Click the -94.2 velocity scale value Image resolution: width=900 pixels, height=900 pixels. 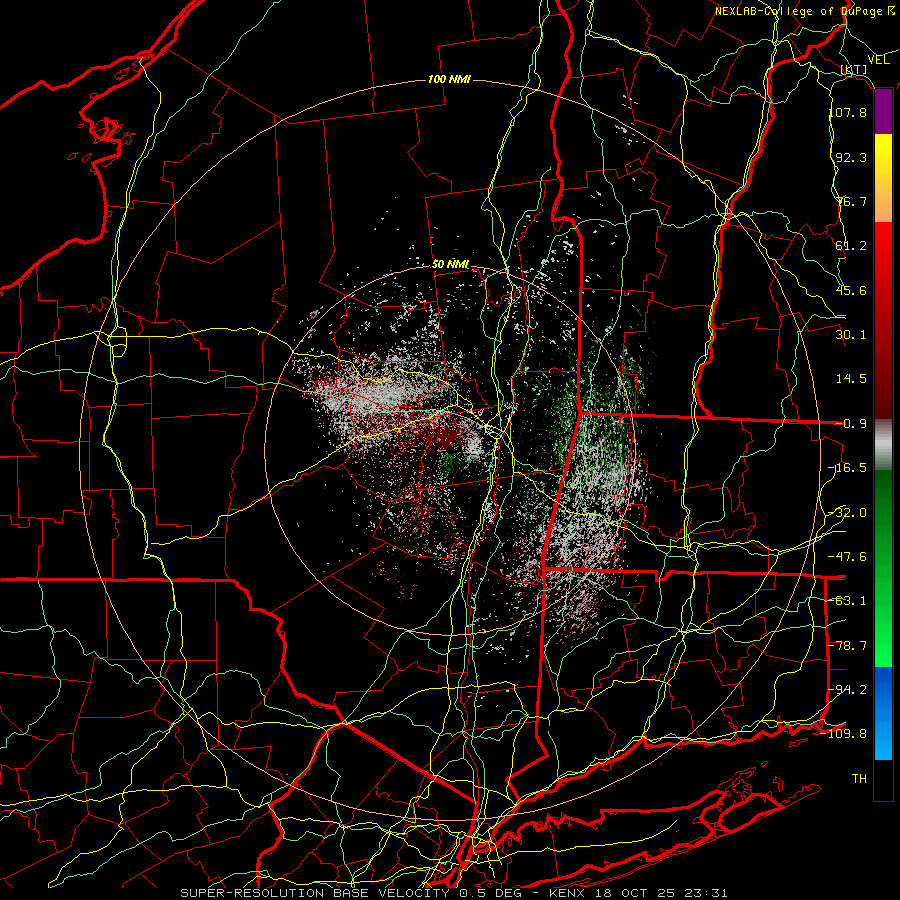click(848, 690)
